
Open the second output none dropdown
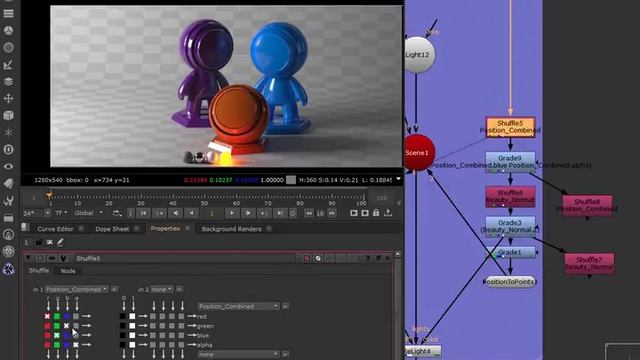239,354
